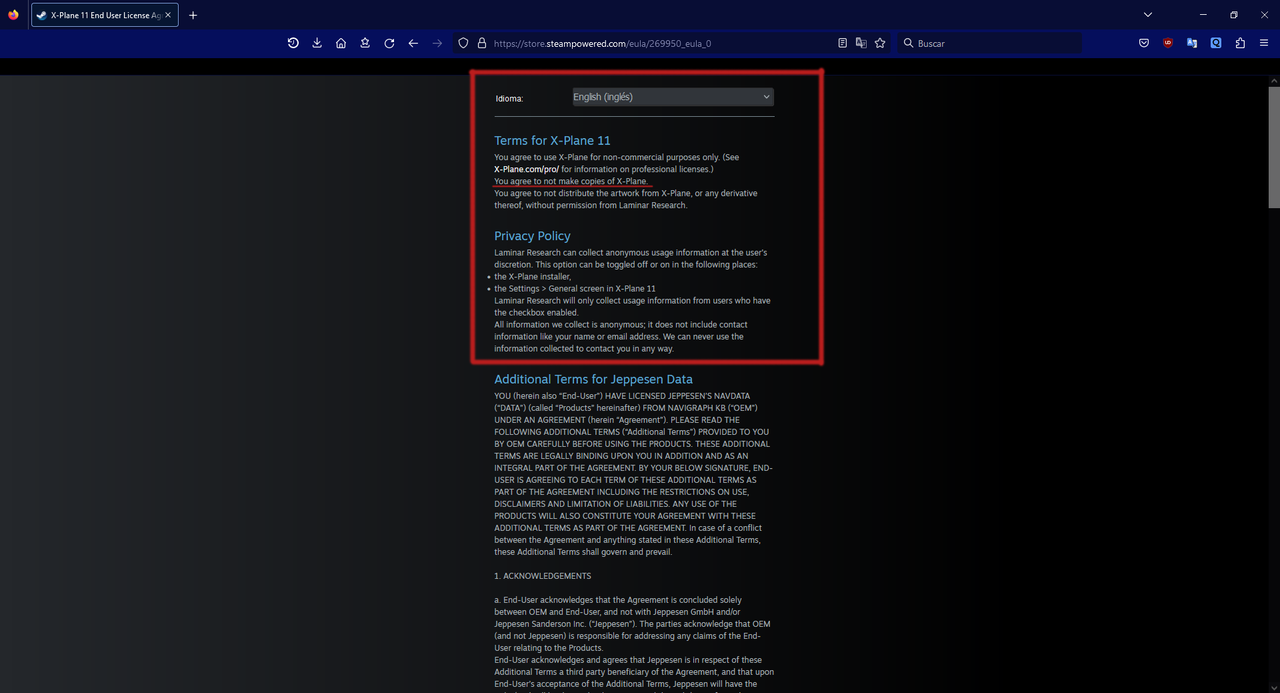The image size is (1280, 693).
Task: Select the X-Plane 11 End User License tab
Action: pyautogui.click(x=105, y=15)
